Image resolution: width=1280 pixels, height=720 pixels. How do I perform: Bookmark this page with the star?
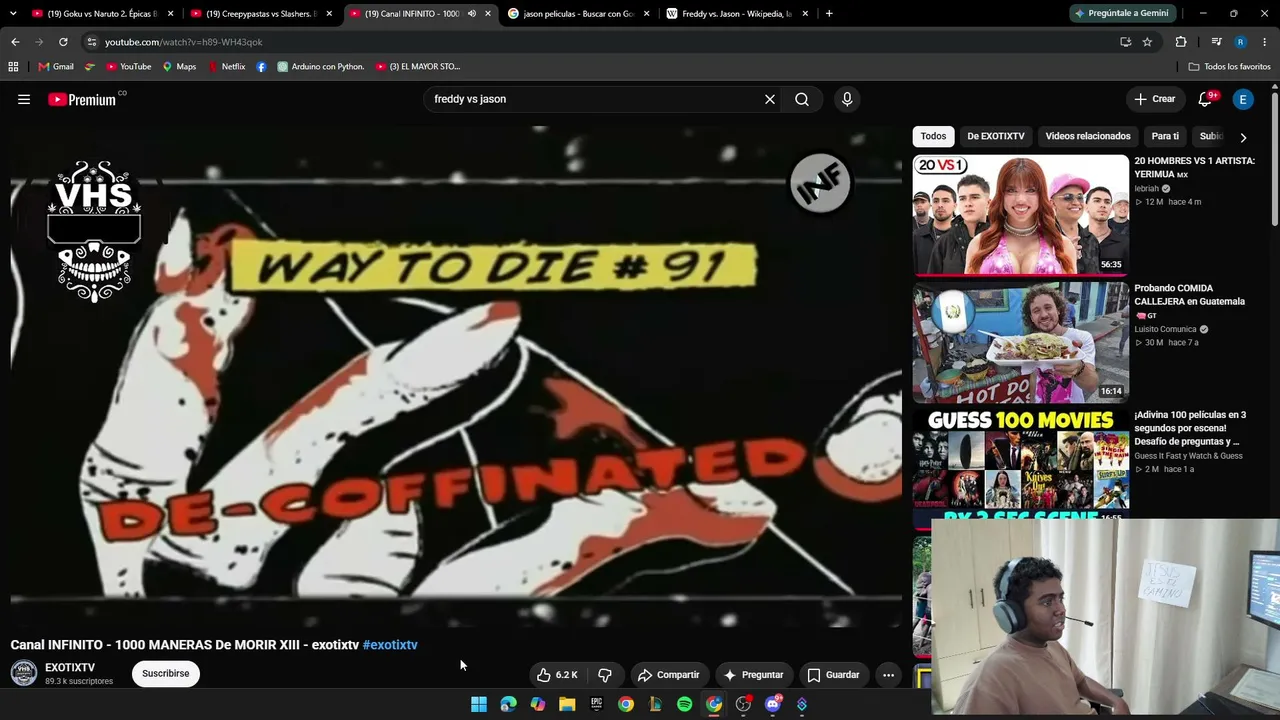[x=1147, y=42]
